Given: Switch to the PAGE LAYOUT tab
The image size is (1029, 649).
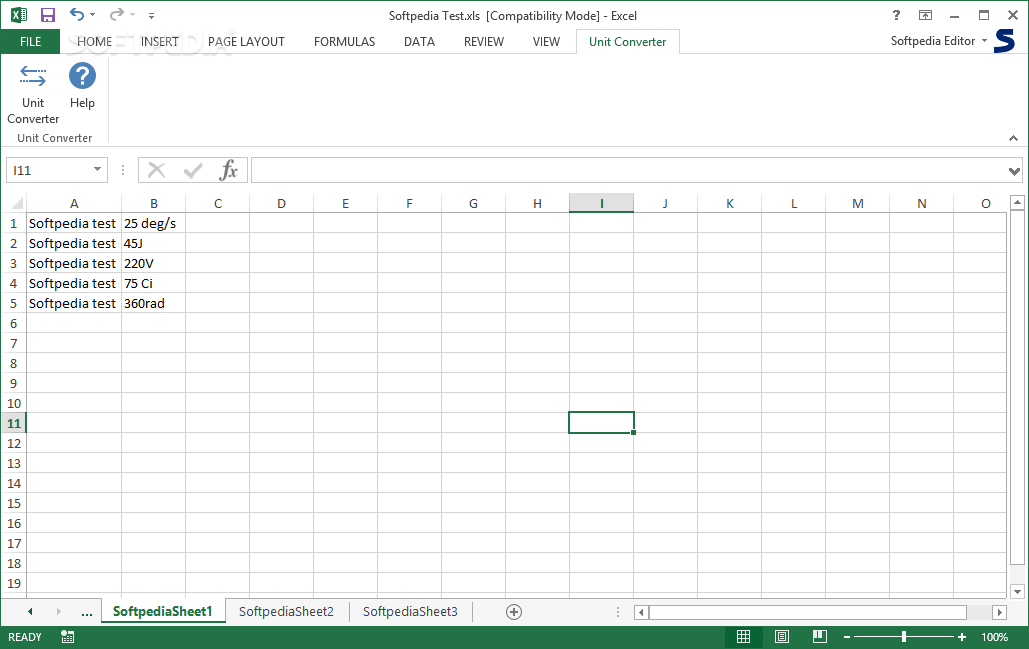Looking at the screenshot, I should click(246, 41).
